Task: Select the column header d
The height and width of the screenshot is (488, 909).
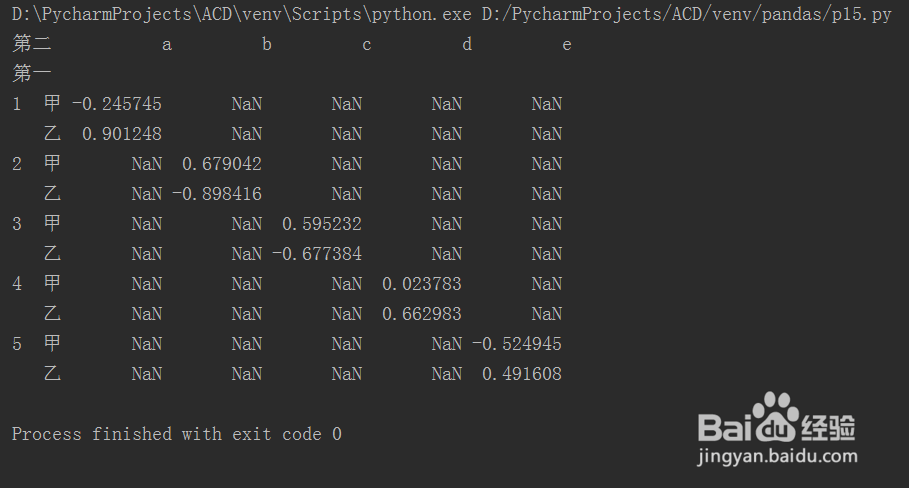Action: [x=467, y=44]
